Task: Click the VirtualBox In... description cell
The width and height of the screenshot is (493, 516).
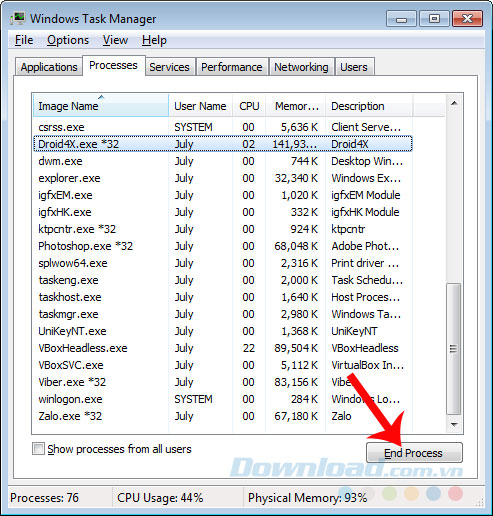Action: [367, 365]
